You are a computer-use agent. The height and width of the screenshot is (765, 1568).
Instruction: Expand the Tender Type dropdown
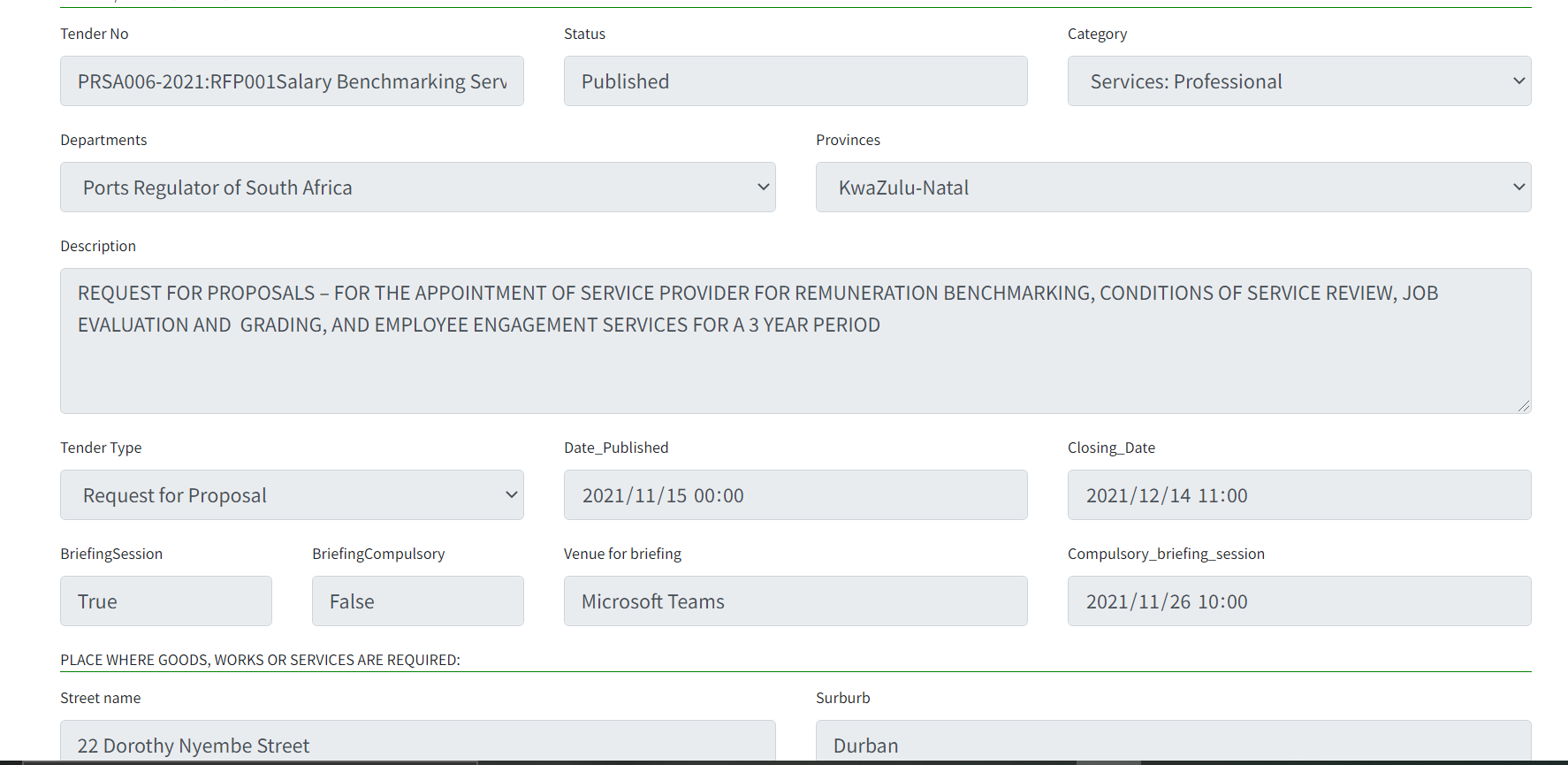coord(292,495)
